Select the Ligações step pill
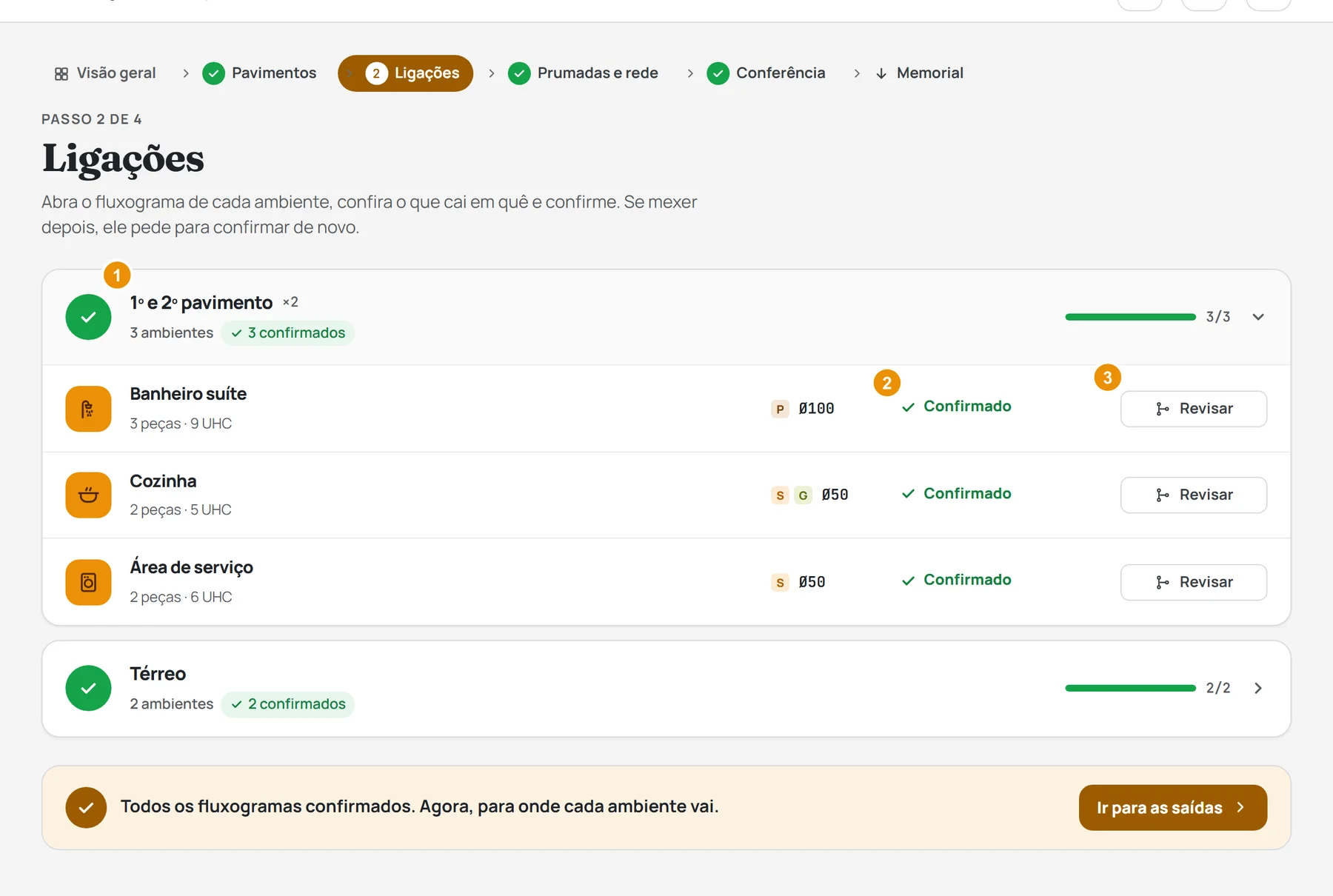The height and width of the screenshot is (896, 1333). [x=405, y=73]
